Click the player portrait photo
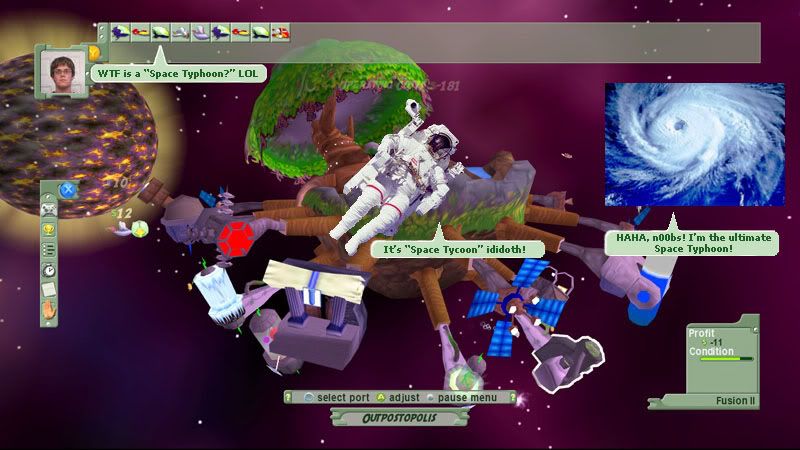 [63, 71]
